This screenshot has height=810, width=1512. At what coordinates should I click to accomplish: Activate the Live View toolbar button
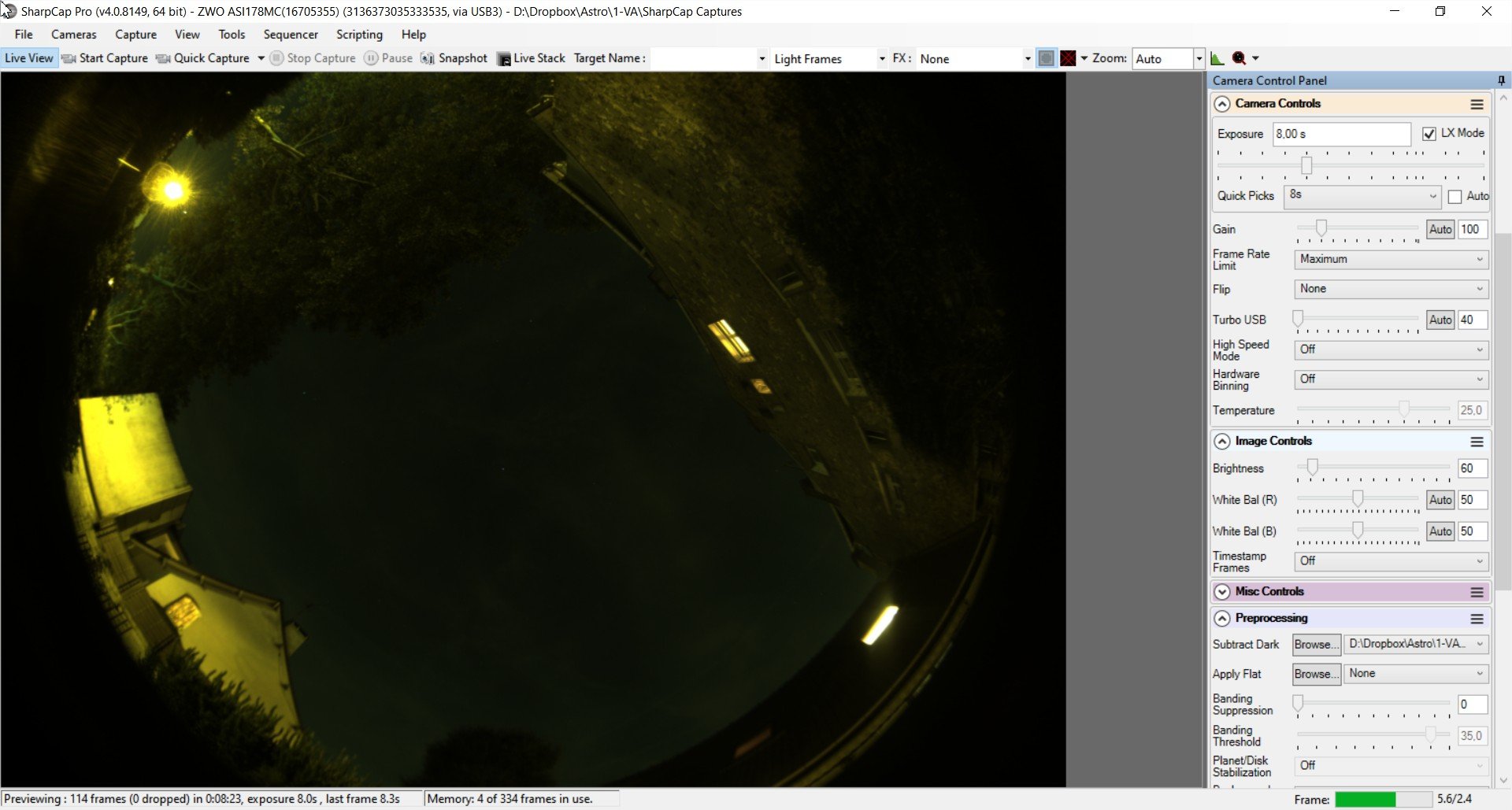click(x=29, y=58)
